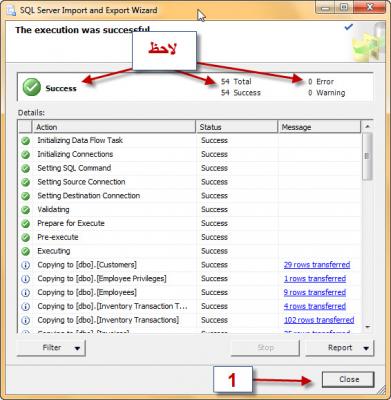Select the Copying to [dbo].[Customers] text
Image resolution: width=391 pixels, height=400 pixels.
point(87,265)
